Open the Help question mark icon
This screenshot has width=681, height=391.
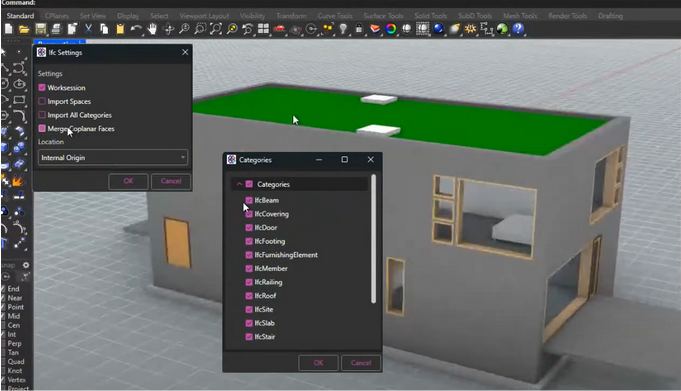pos(518,29)
